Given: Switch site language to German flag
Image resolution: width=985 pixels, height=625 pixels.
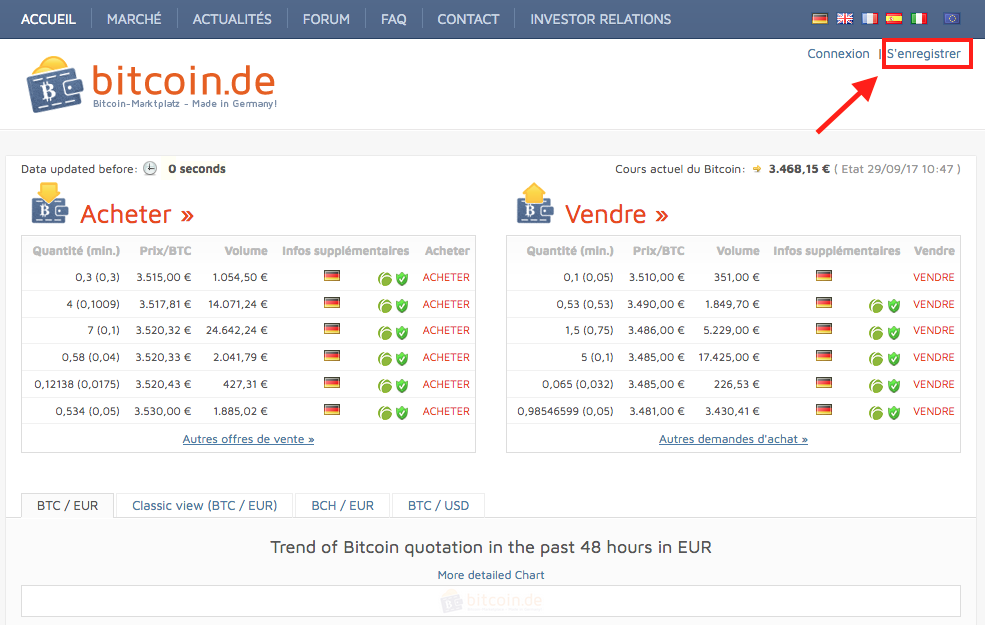Looking at the screenshot, I should [x=820, y=19].
